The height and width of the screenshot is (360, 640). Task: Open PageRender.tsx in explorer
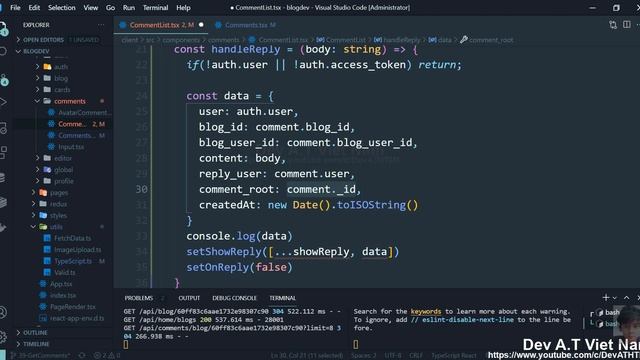coord(68,307)
